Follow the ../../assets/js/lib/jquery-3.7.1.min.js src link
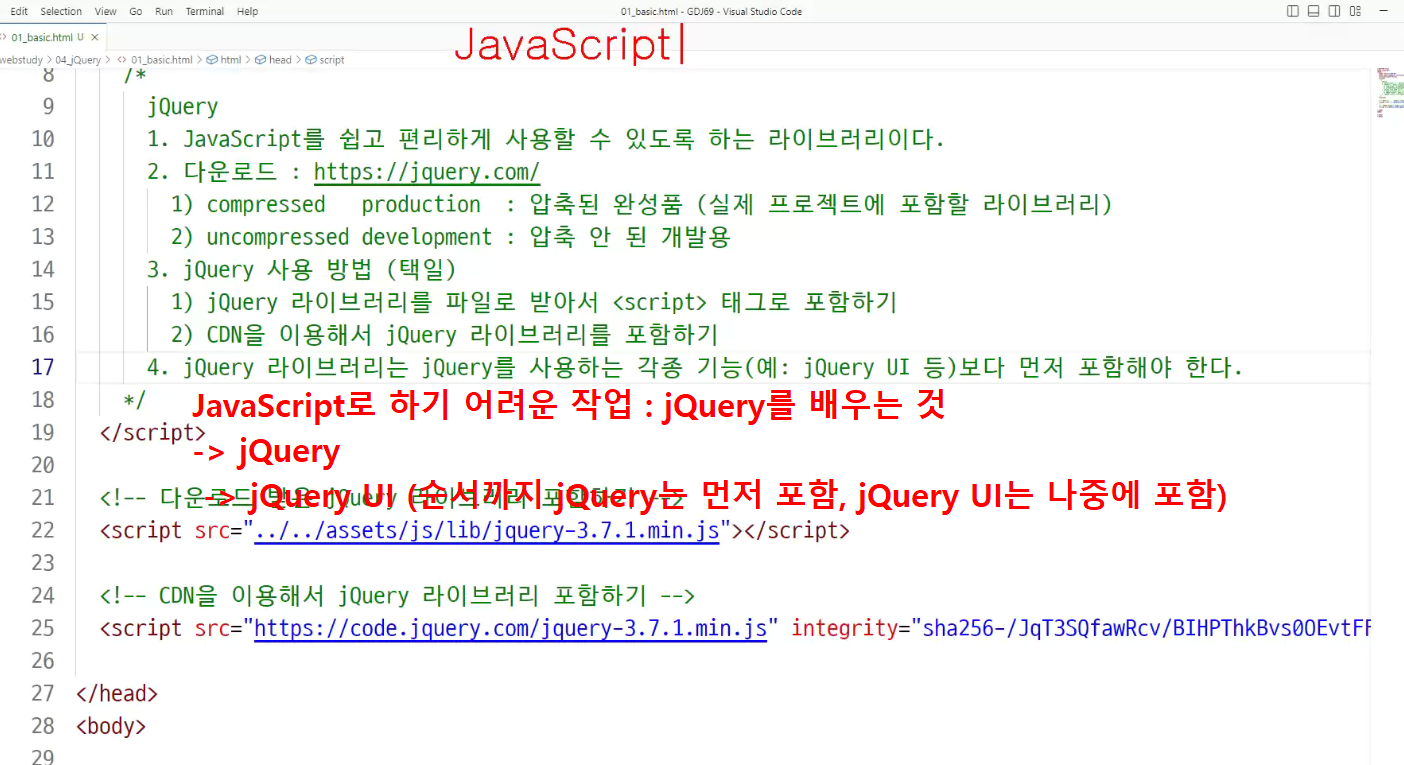This screenshot has width=1404, height=765. pos(487,530)
